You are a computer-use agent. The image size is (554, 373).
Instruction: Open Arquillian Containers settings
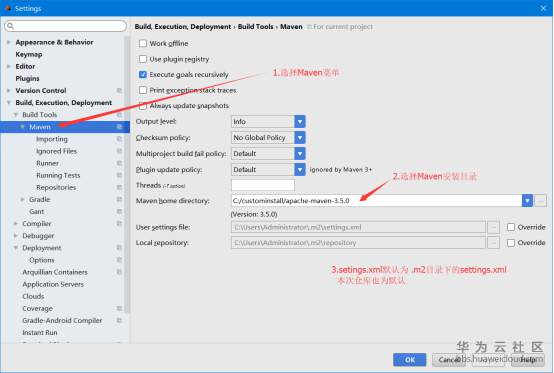coord(55,272)
